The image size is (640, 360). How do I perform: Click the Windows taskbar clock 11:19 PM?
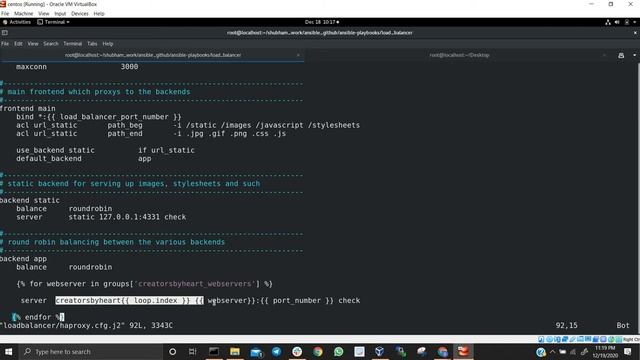605,352
